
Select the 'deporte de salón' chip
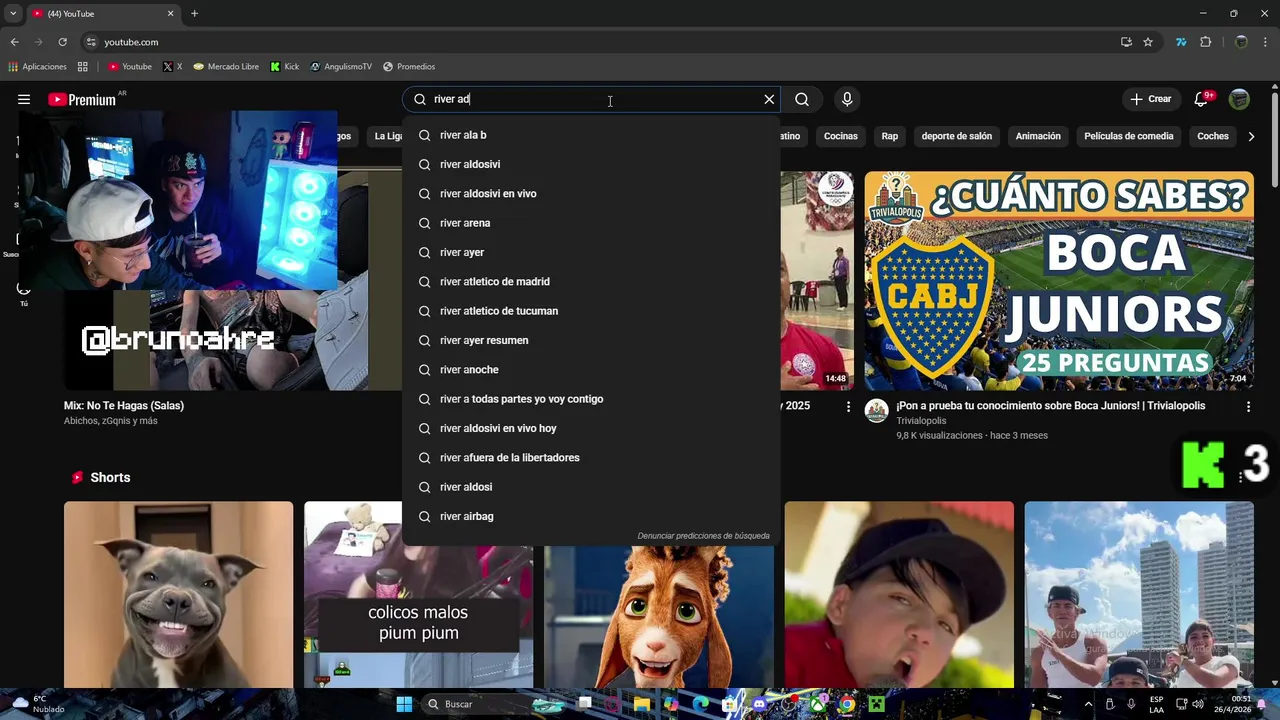(x=957, y=136)
